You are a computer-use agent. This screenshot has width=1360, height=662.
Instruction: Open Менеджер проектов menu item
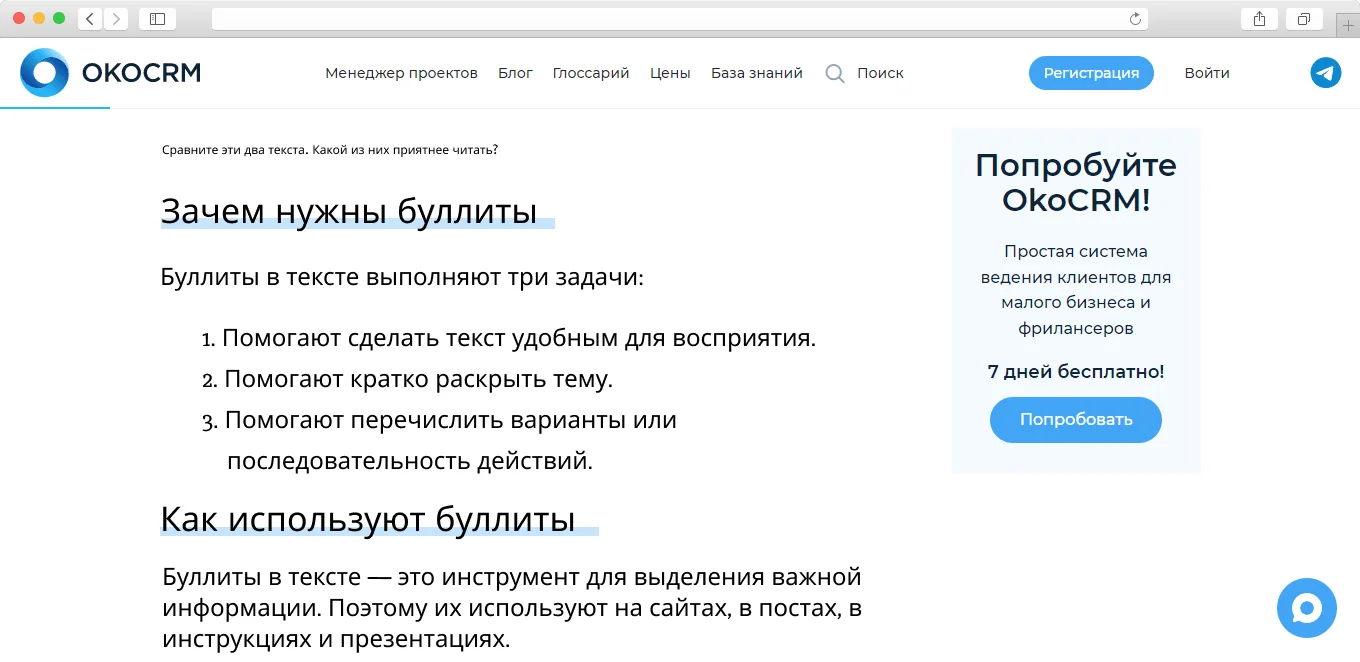401,73
